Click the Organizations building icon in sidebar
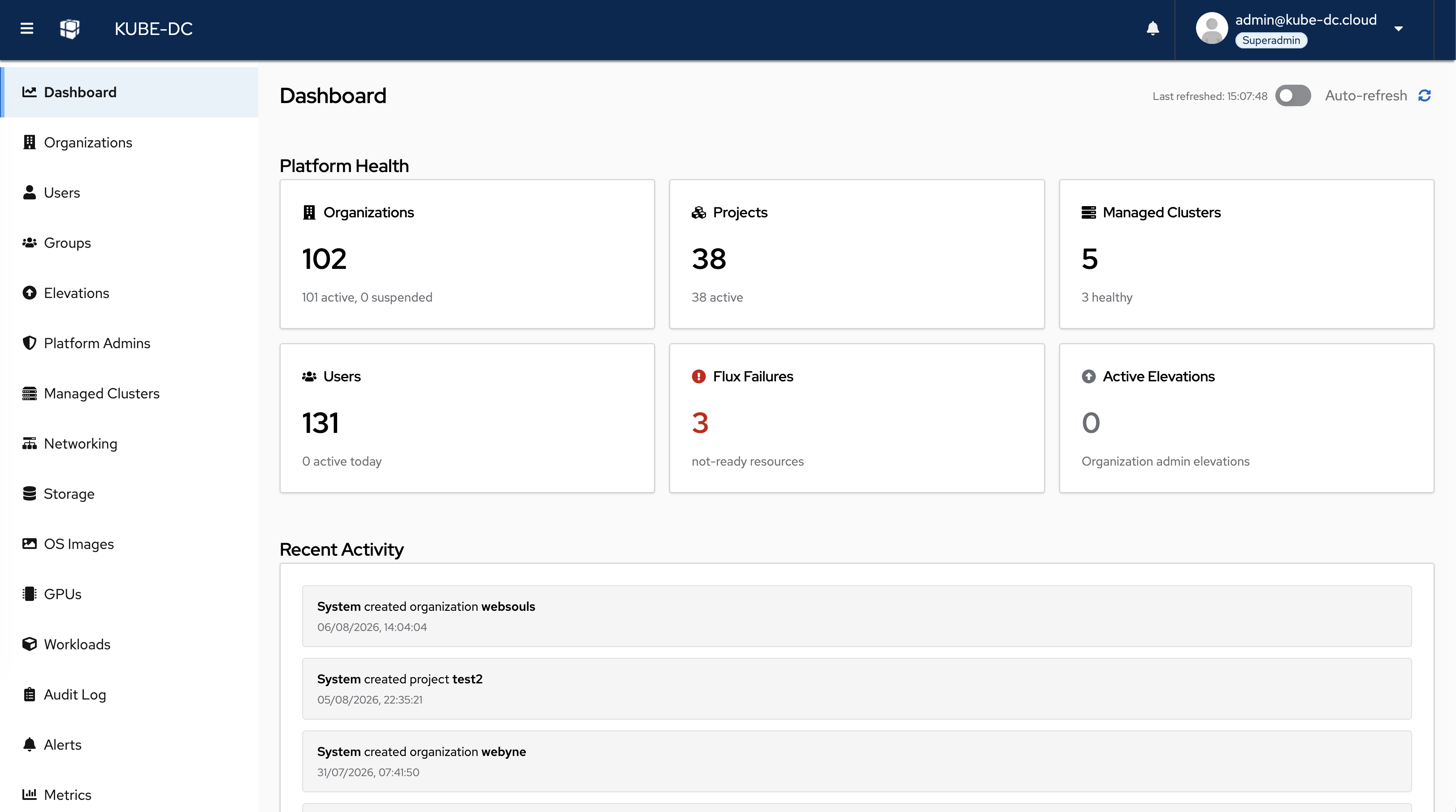Viewport: 1456px width, 812px height. pyautogui.click(x=30, y=143)
